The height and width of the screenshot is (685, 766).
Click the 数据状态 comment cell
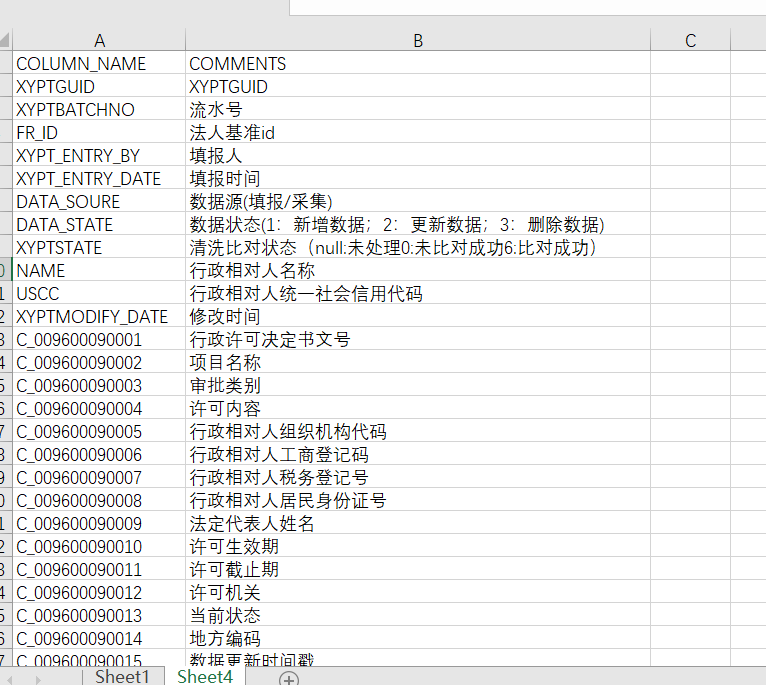tap(418, 224)
